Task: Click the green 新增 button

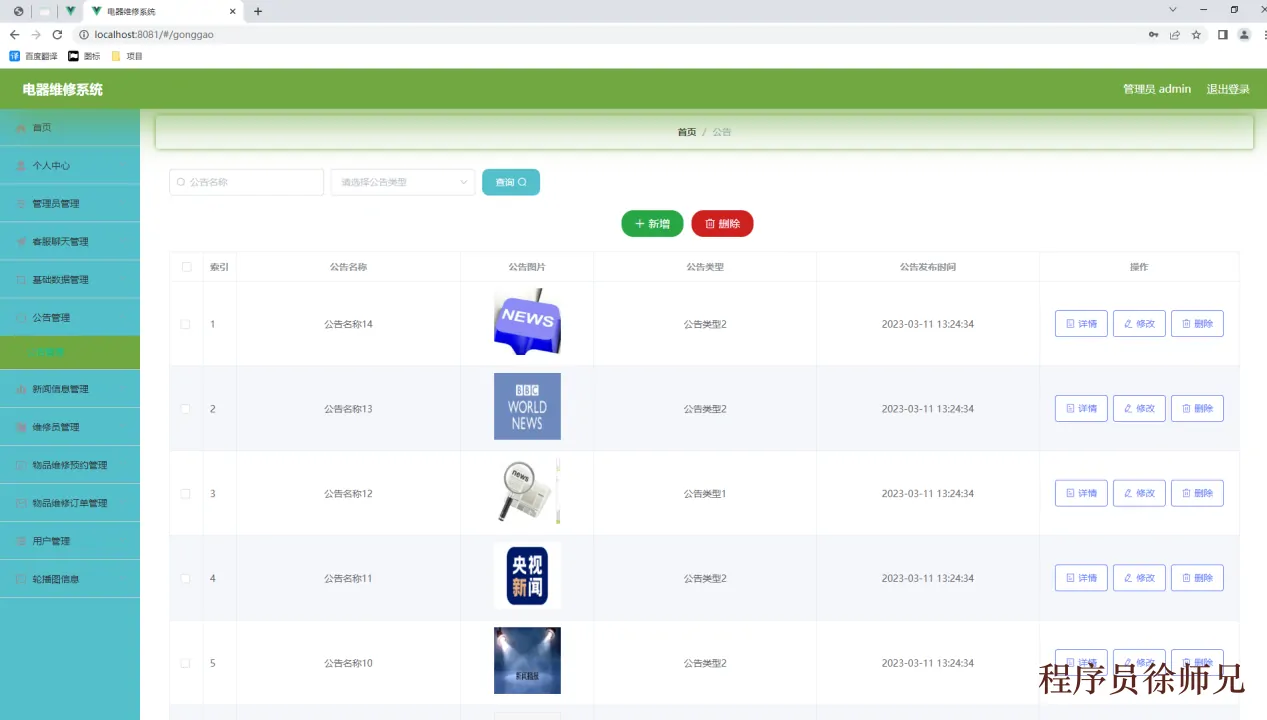Action: point(652,224)
